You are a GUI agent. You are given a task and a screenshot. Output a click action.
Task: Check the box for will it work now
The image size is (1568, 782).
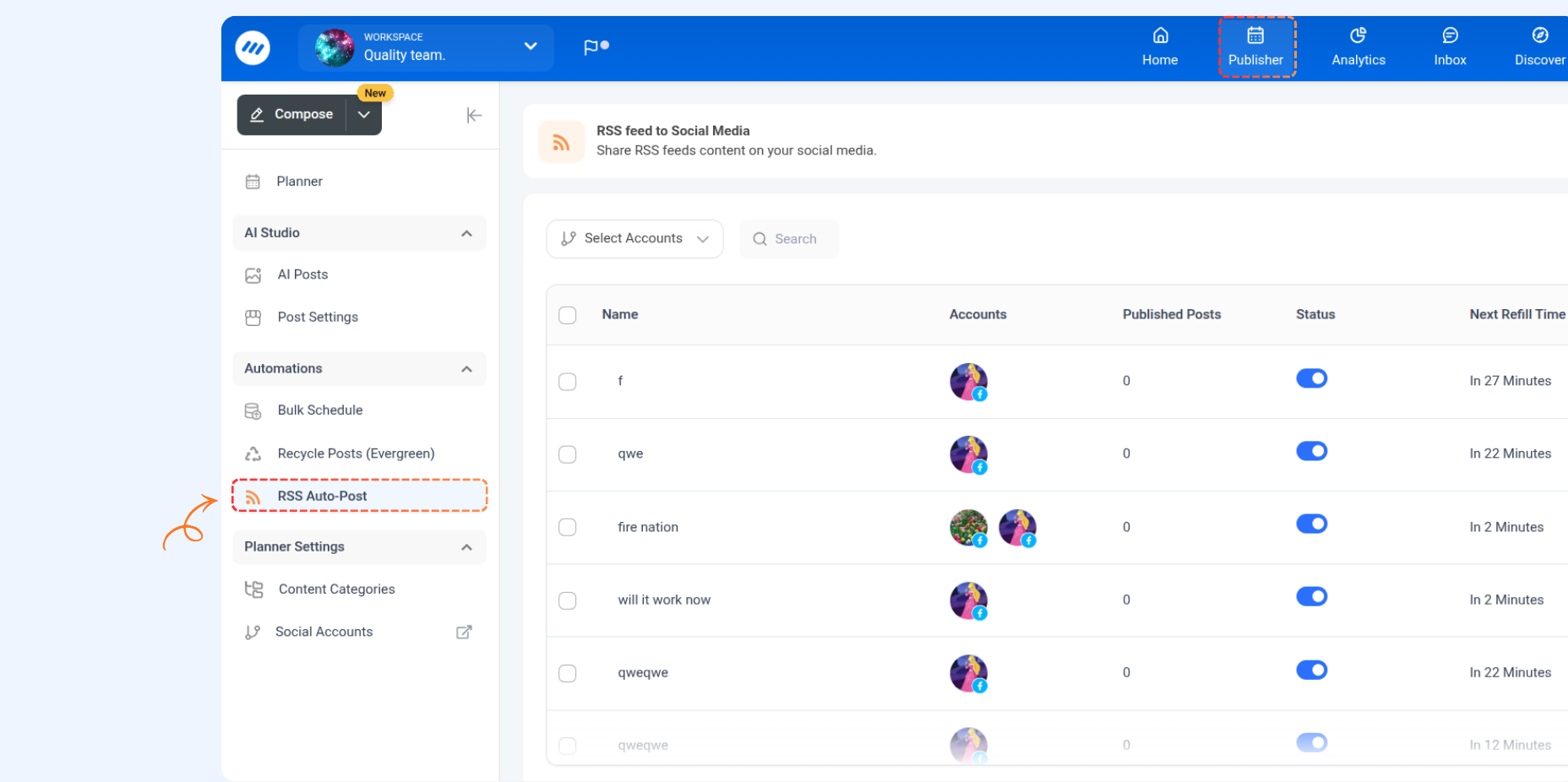(x=568, y=600)
